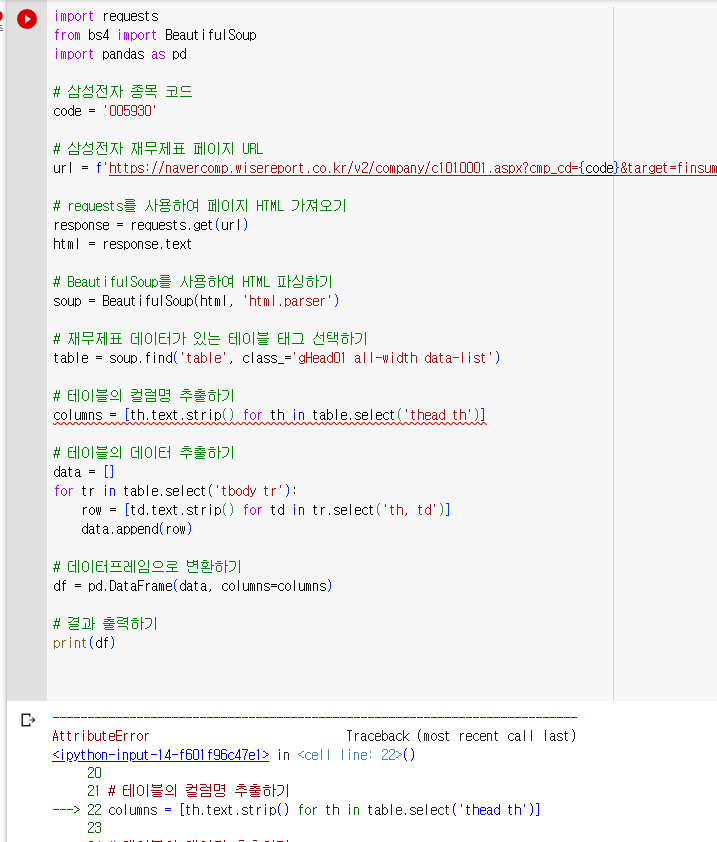Click the comment '# 테이블의 데이터 추출하기' in editor

click(143, 453)
